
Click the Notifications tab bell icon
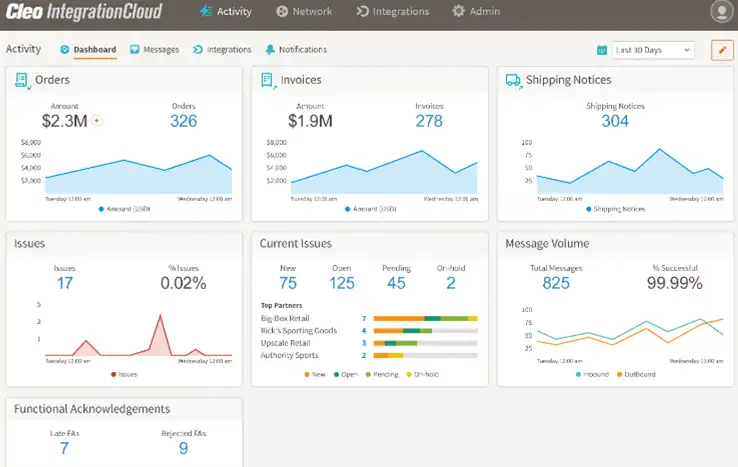[x=270, y=49]
